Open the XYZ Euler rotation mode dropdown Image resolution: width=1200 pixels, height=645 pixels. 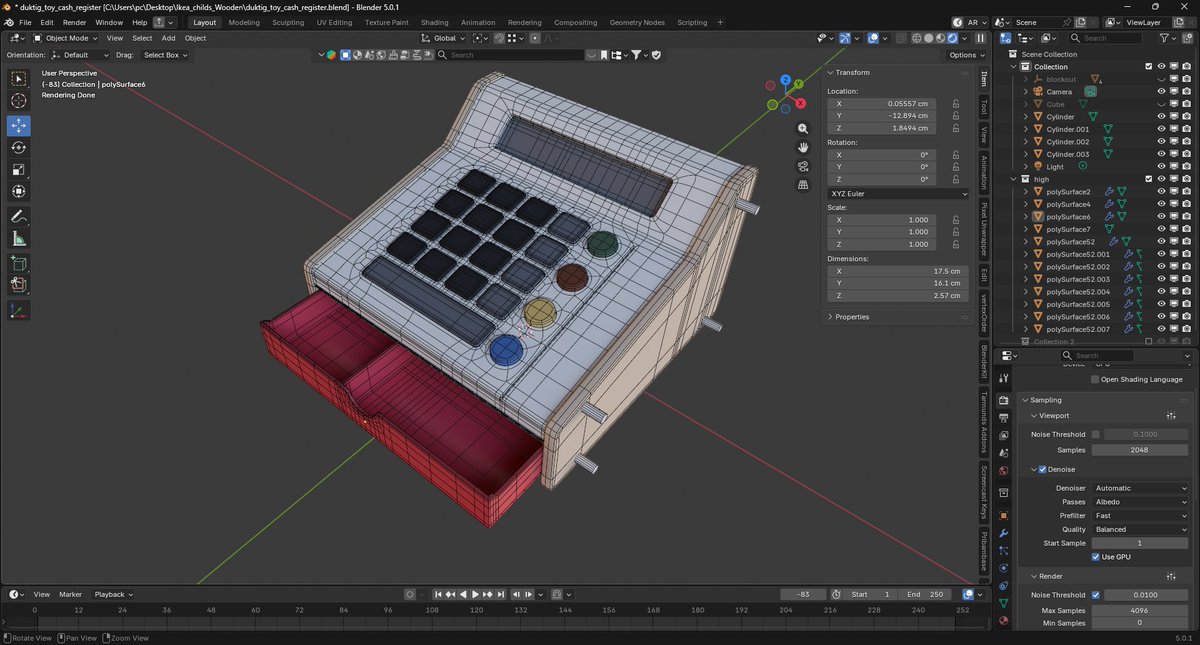click(898, 193)
